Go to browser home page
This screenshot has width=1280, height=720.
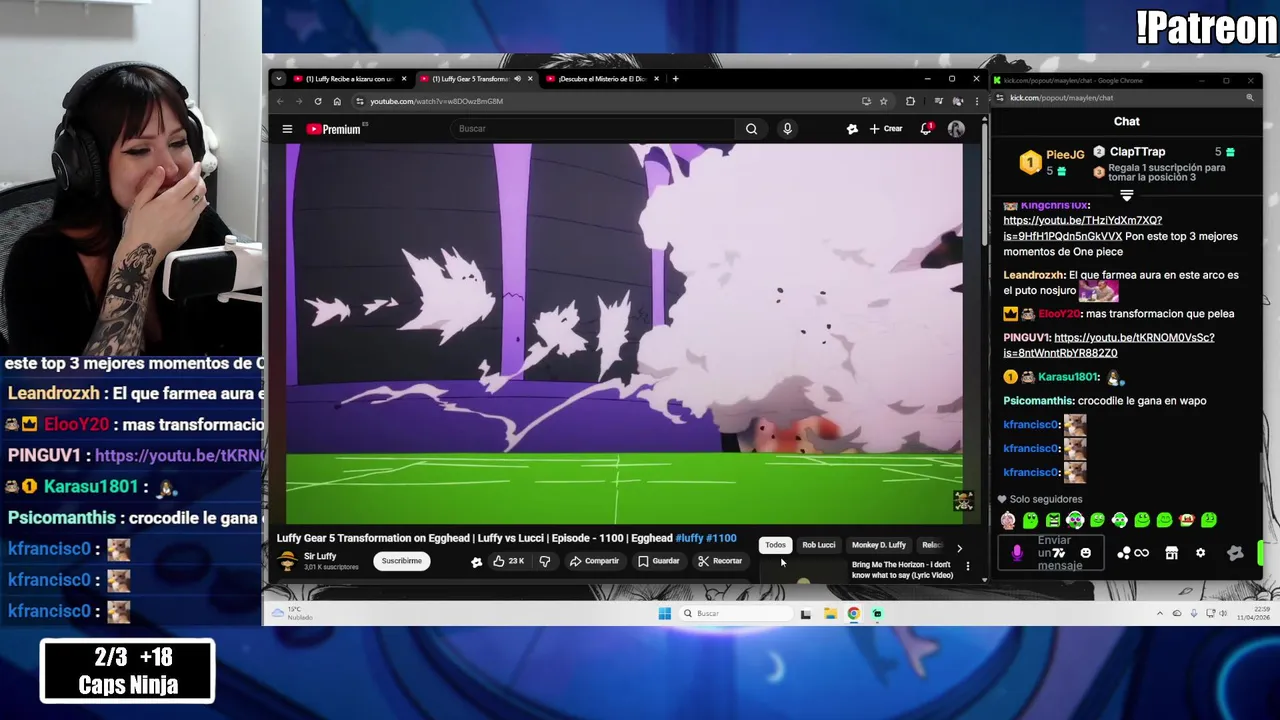[x=337, y=101]
